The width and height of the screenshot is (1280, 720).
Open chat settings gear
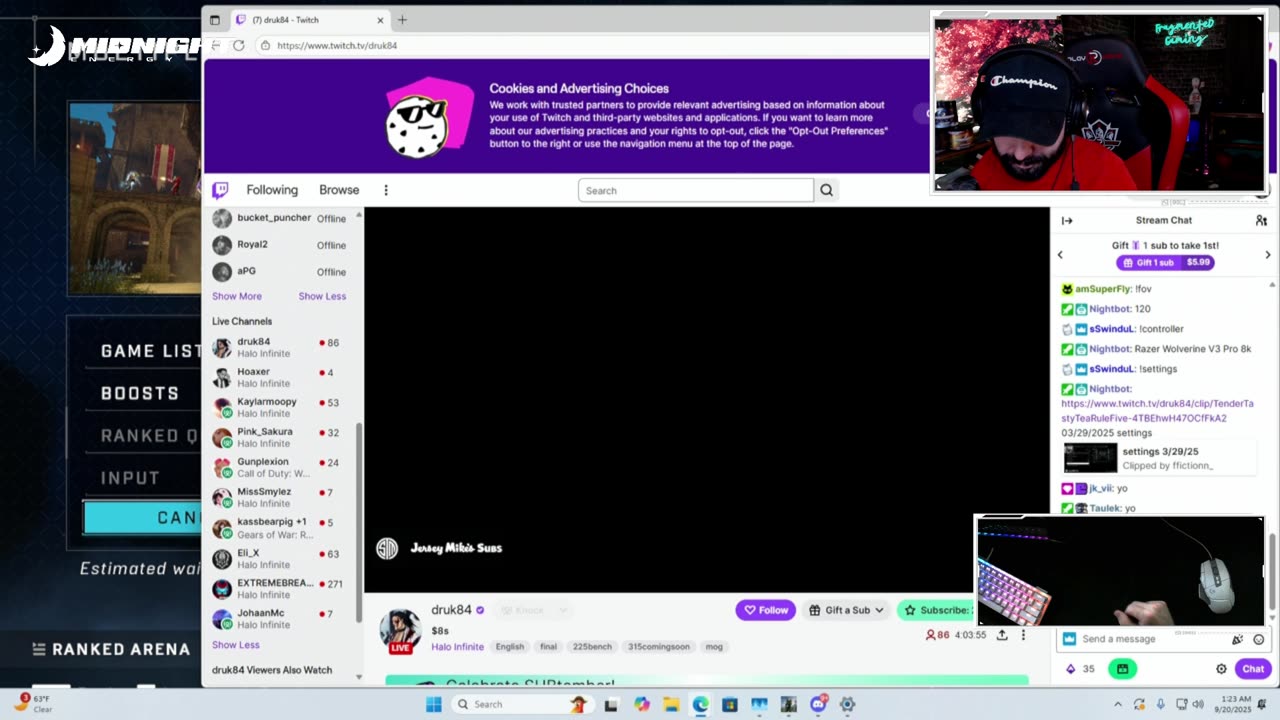1221,669
